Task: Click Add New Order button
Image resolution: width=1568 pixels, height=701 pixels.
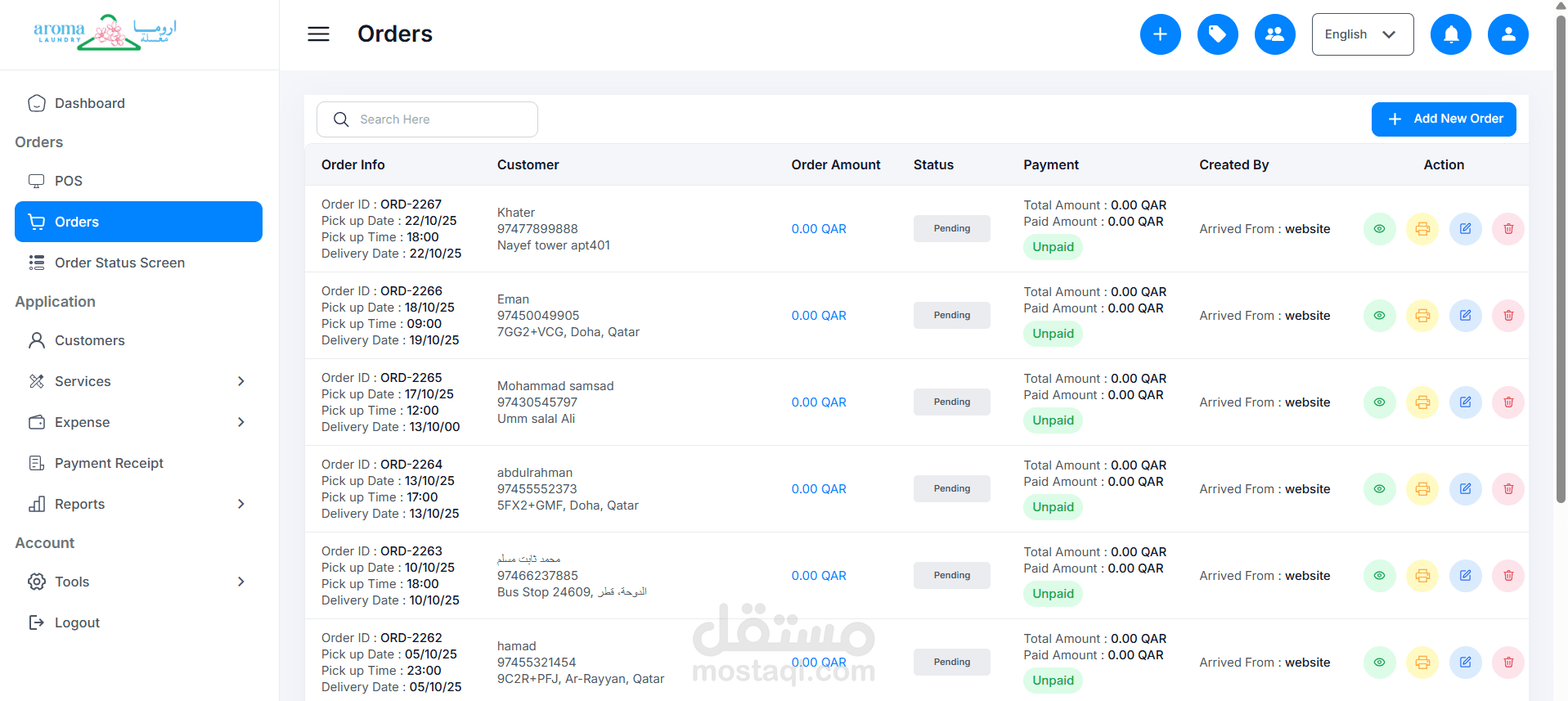Action: [x=1444, y=119]
